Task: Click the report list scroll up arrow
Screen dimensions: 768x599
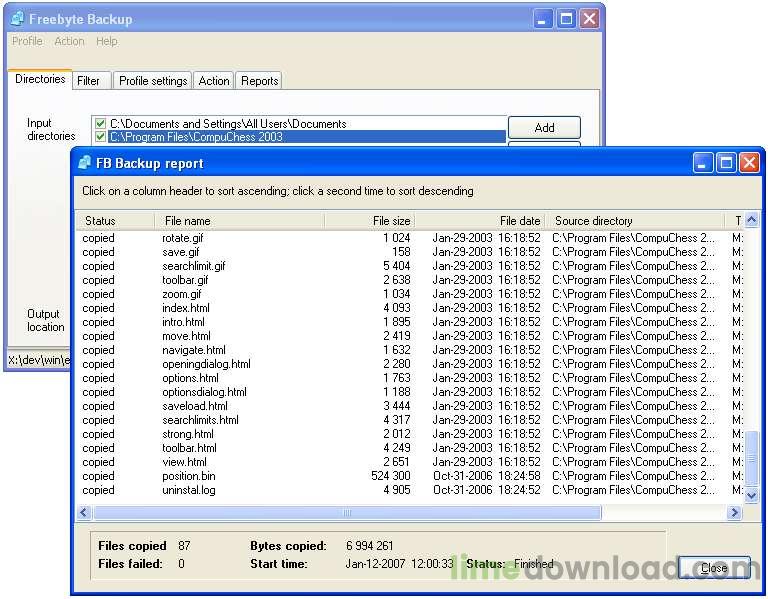Action: pos(751,220)
